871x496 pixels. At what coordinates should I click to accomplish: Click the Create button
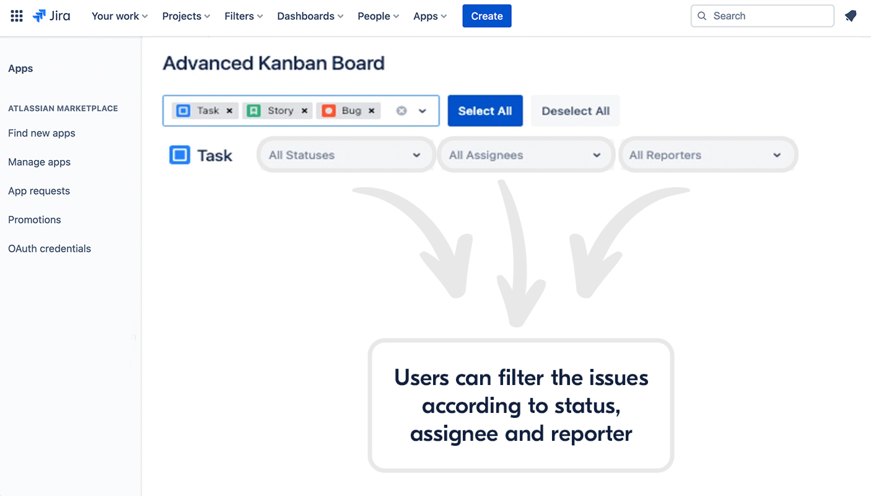[x=487, y=16]
